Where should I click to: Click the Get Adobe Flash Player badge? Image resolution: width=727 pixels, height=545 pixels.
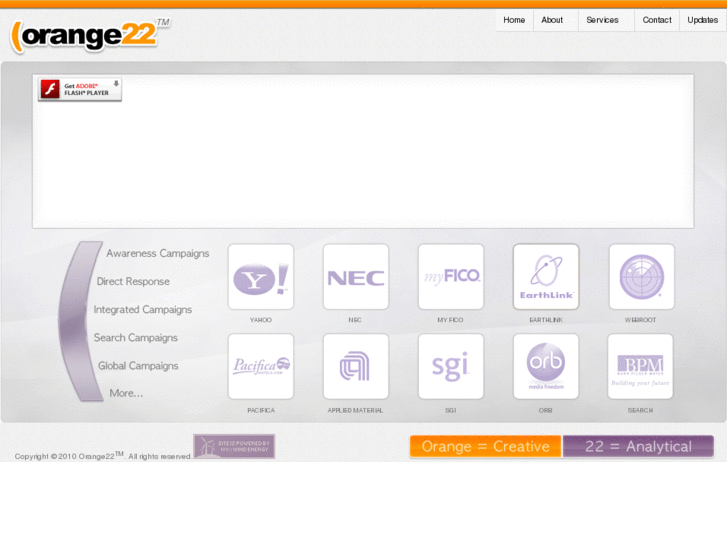point(80,89)
